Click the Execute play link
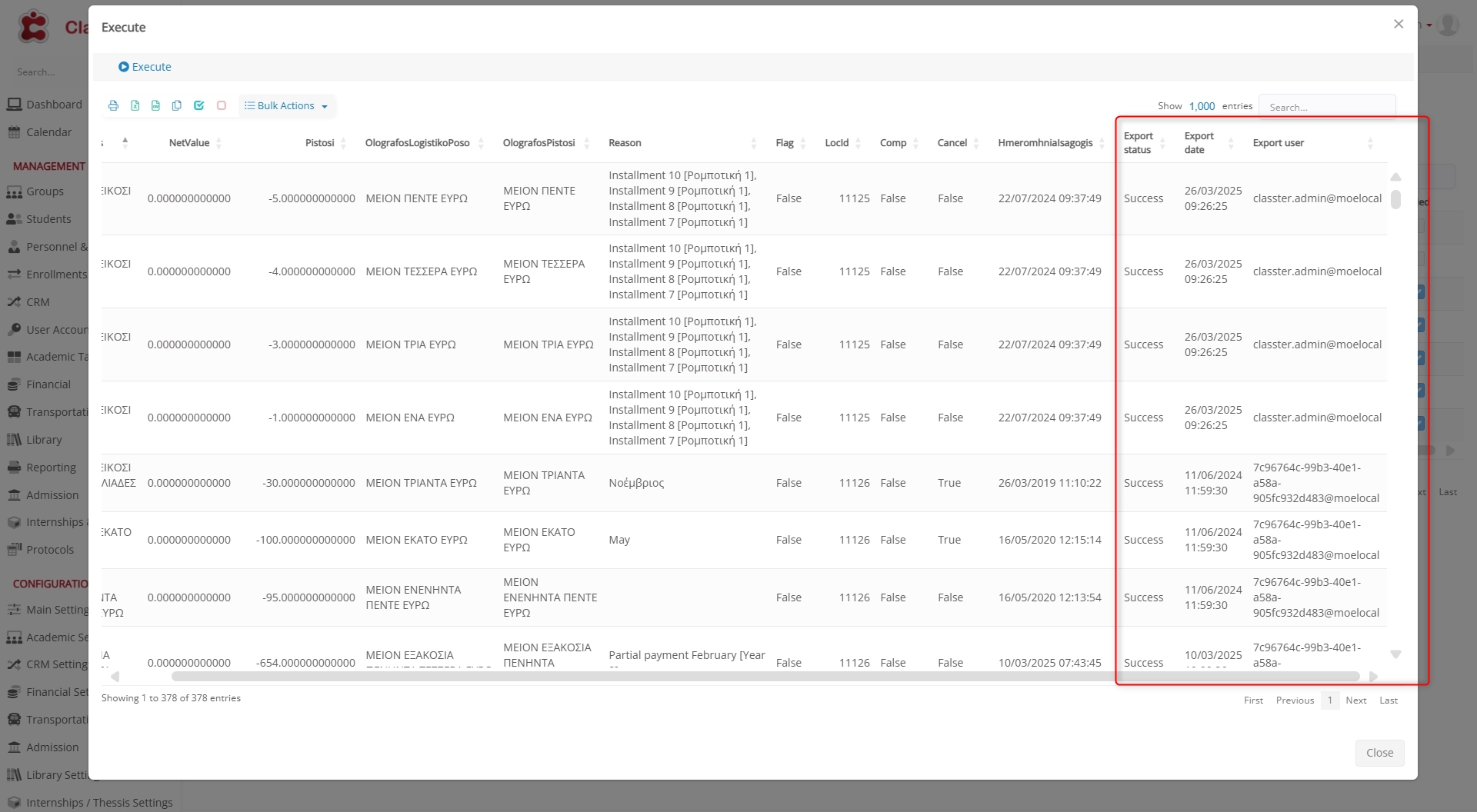 pos(145,67)
